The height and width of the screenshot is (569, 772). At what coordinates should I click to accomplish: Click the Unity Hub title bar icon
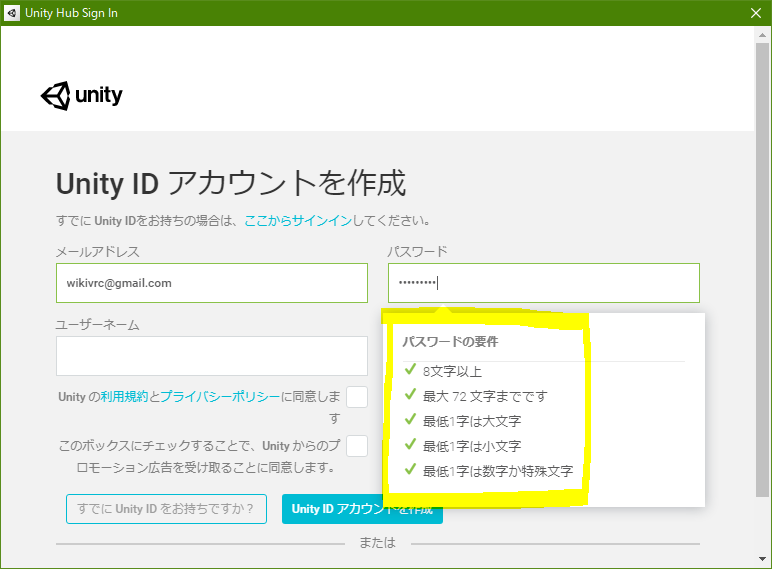11,13
